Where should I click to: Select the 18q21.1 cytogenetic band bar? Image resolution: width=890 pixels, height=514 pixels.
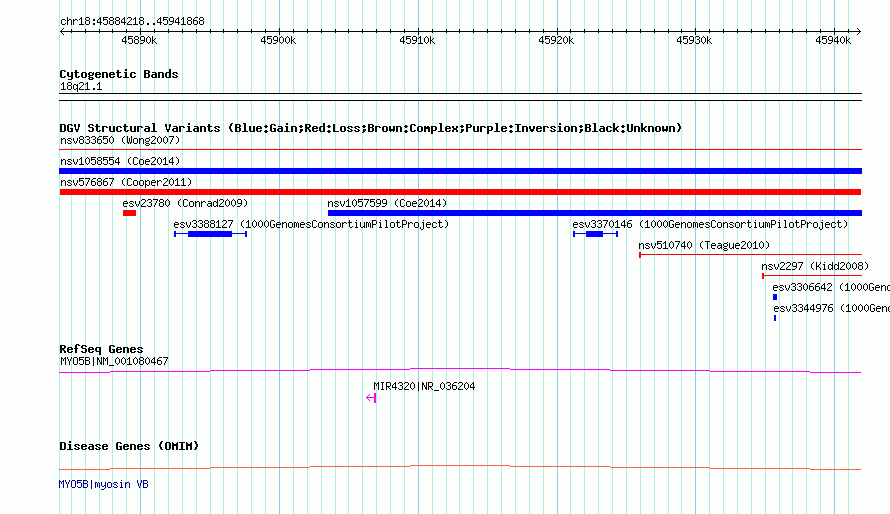tap(460, 97)
